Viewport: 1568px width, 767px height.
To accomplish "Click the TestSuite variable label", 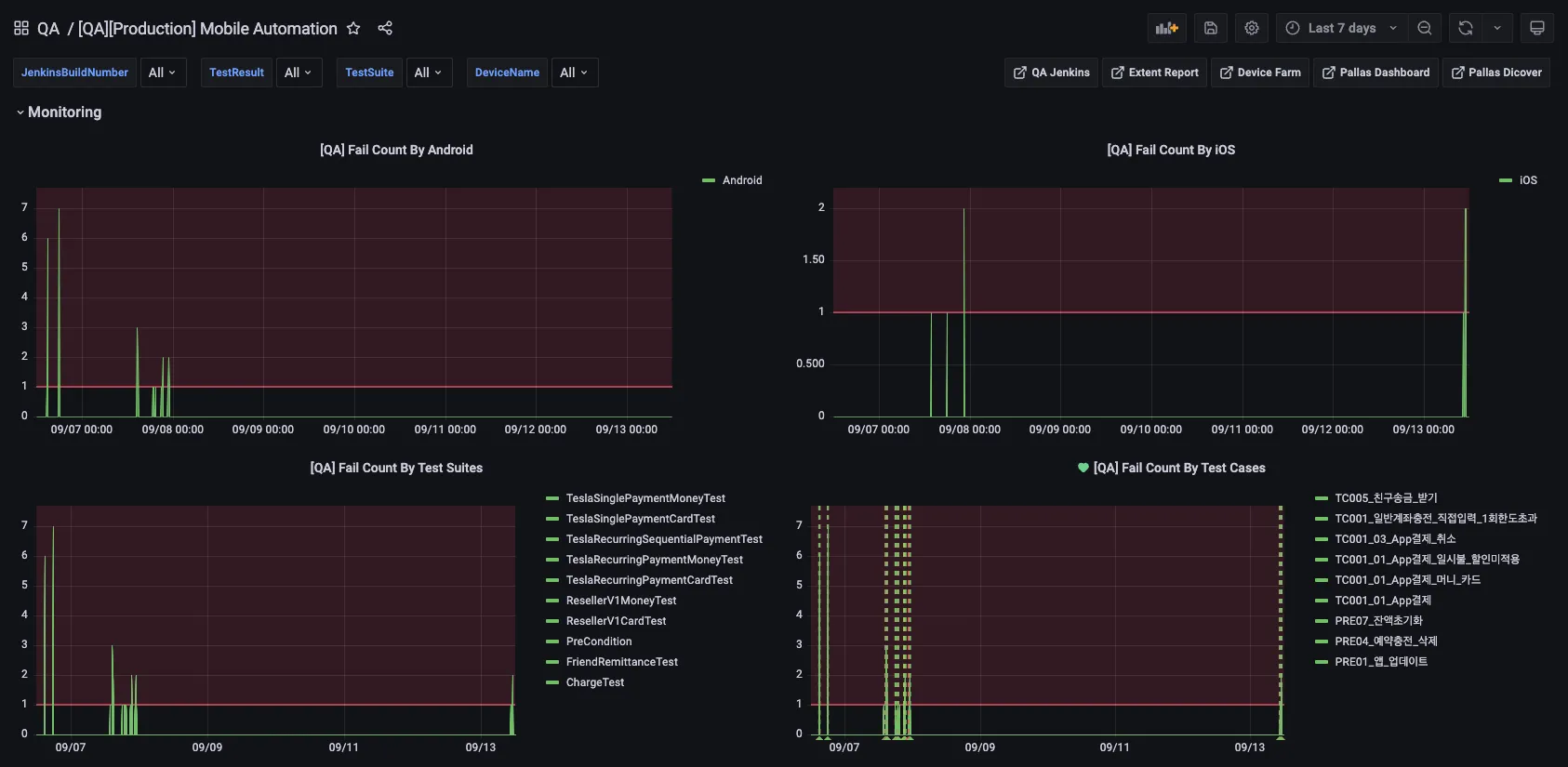I will click(369, 73).
